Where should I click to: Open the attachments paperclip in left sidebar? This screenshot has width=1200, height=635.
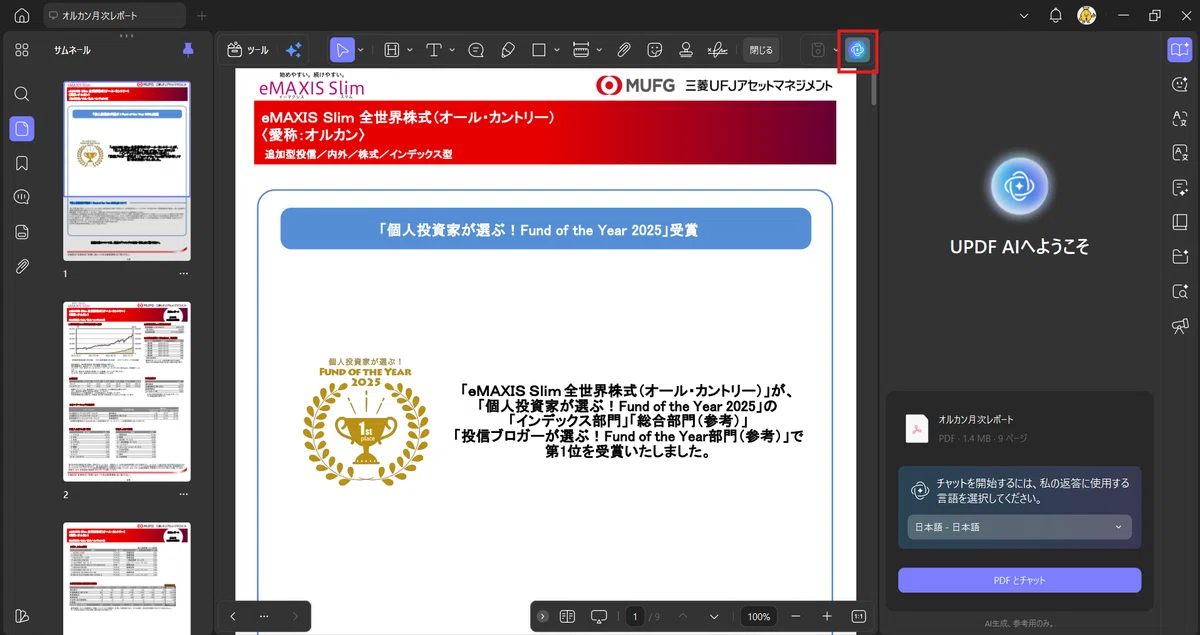22,266
